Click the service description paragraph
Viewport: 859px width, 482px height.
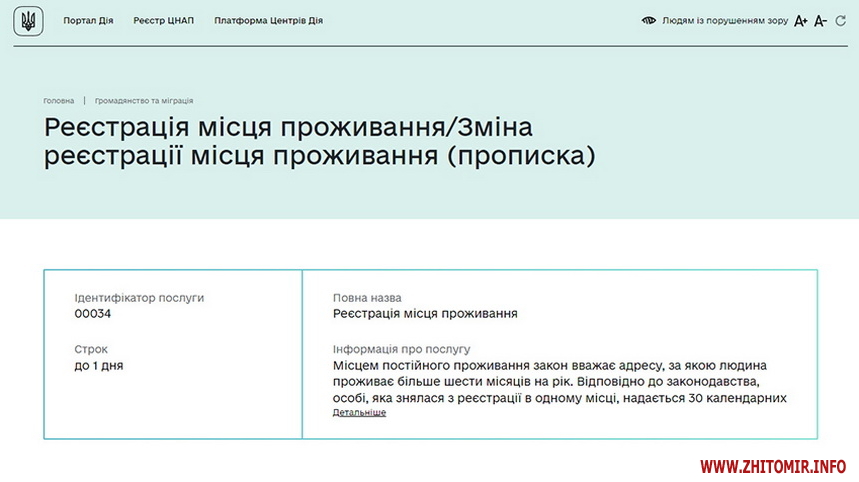[x=560, y=382]
